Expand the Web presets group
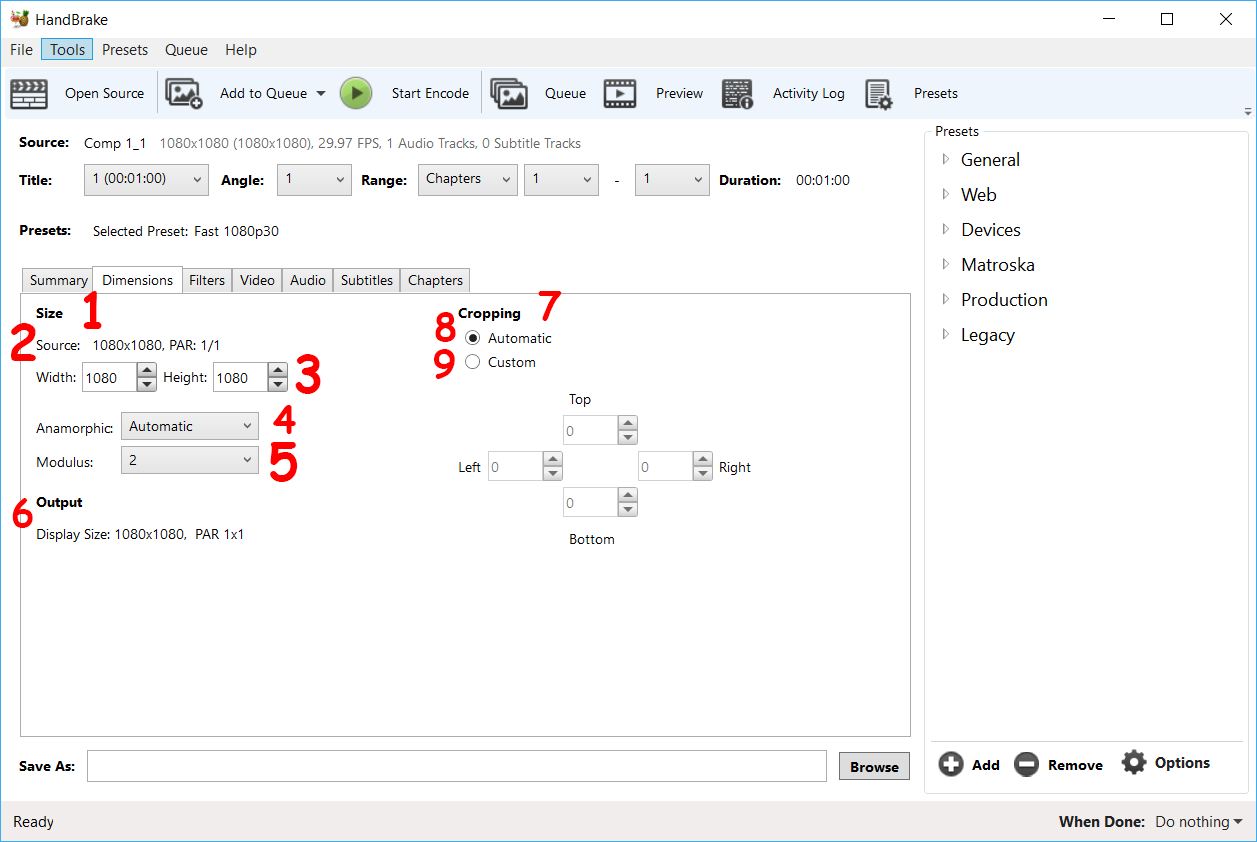Viewport: 1257px width, 842px height. (946, 194)
